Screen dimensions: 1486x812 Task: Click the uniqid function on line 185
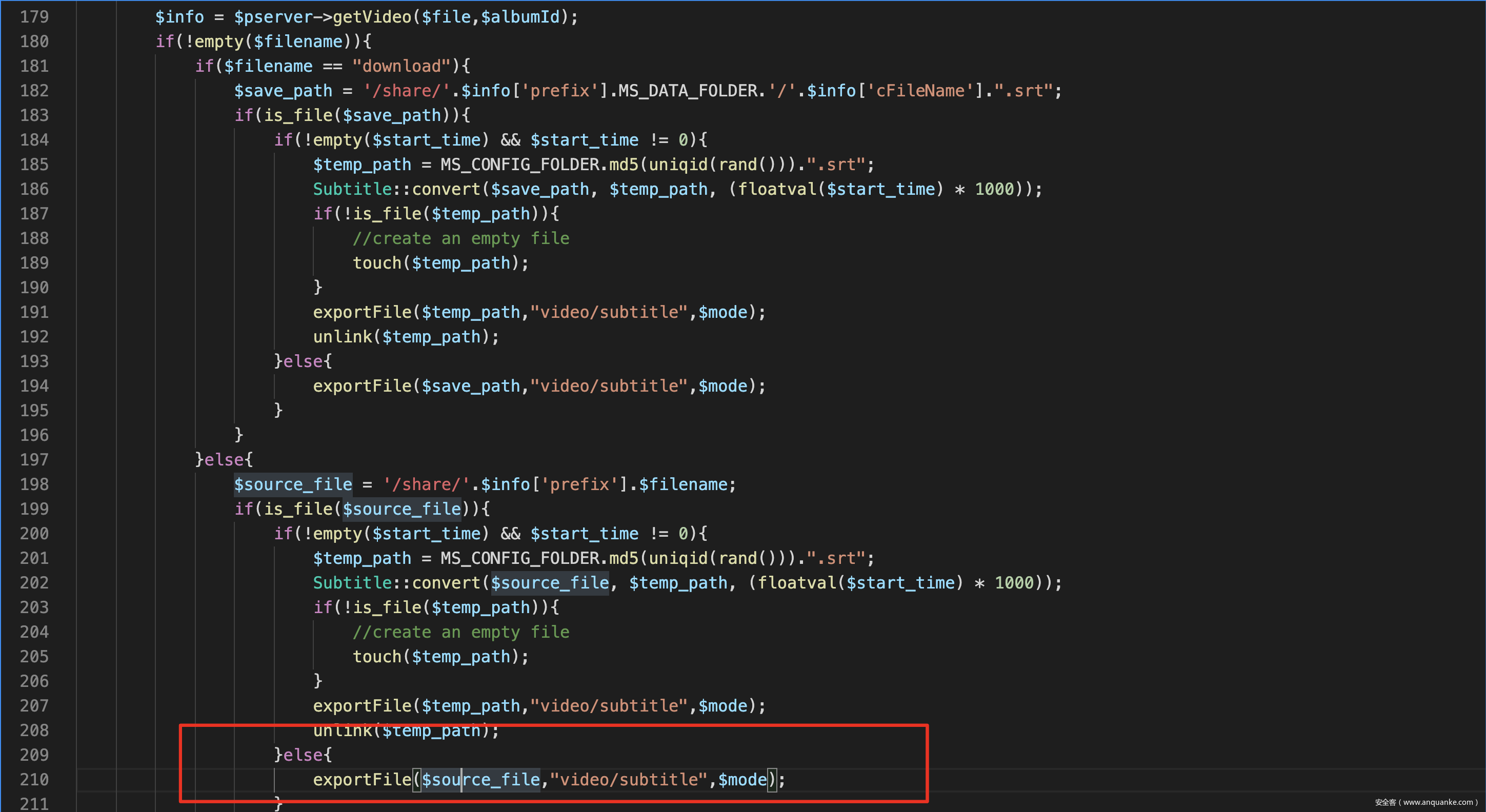(677, 165)
